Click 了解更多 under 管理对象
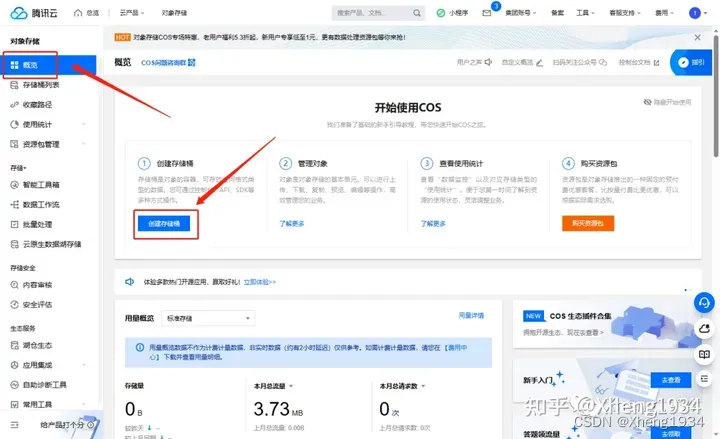Image resolution: width=720 pixels, height=439 pixels. tap(292, 224)
